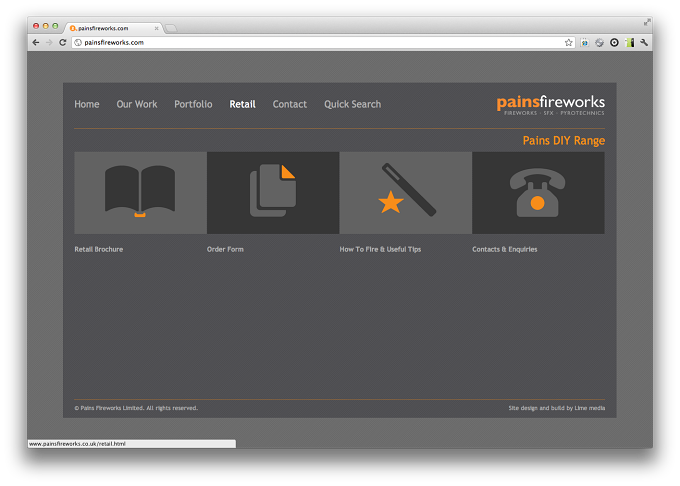Click the Retail Brochure text link
Image resolution: width=680 pixels, height=486 pixels.
[99, 249]
